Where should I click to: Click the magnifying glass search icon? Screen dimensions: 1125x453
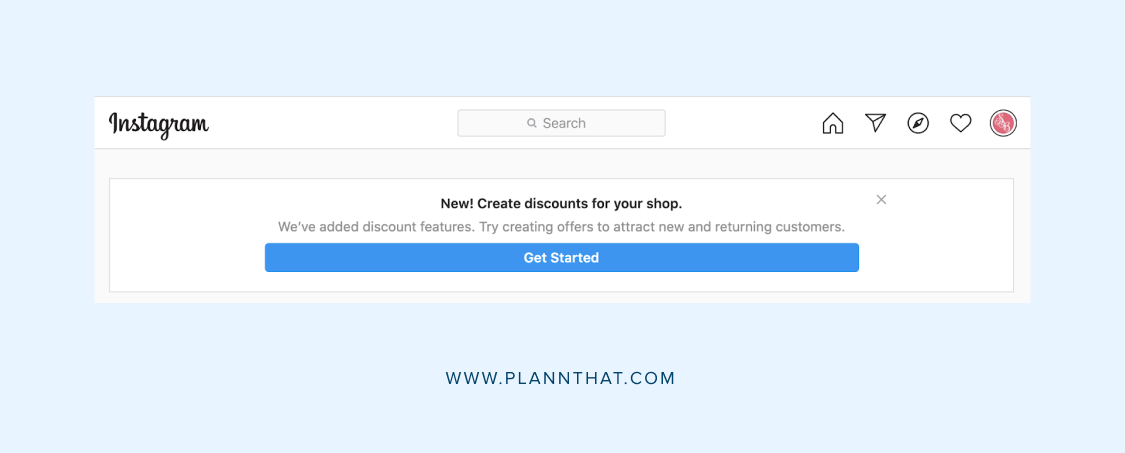(532, 123)
